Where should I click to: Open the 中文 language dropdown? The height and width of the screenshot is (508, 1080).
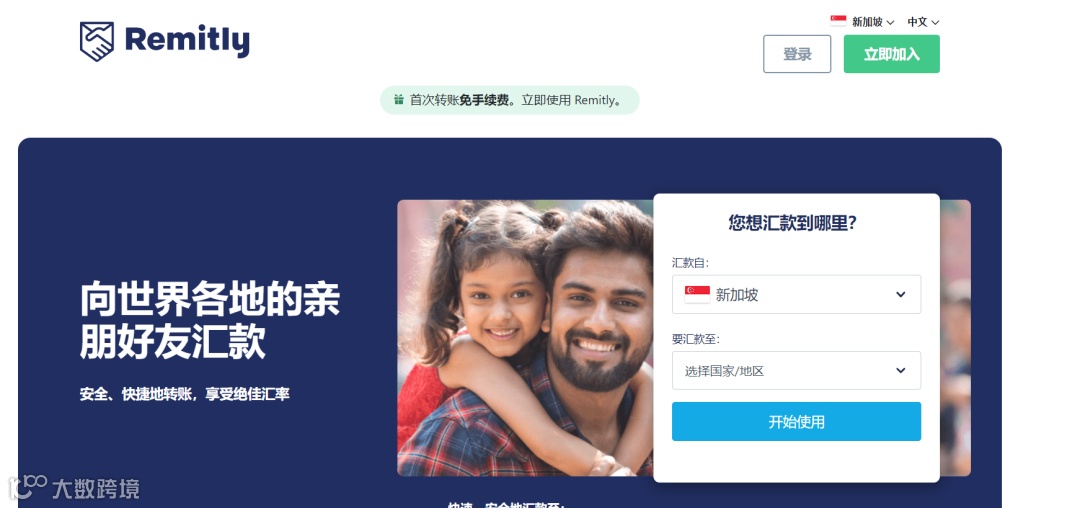coord(923,22)
